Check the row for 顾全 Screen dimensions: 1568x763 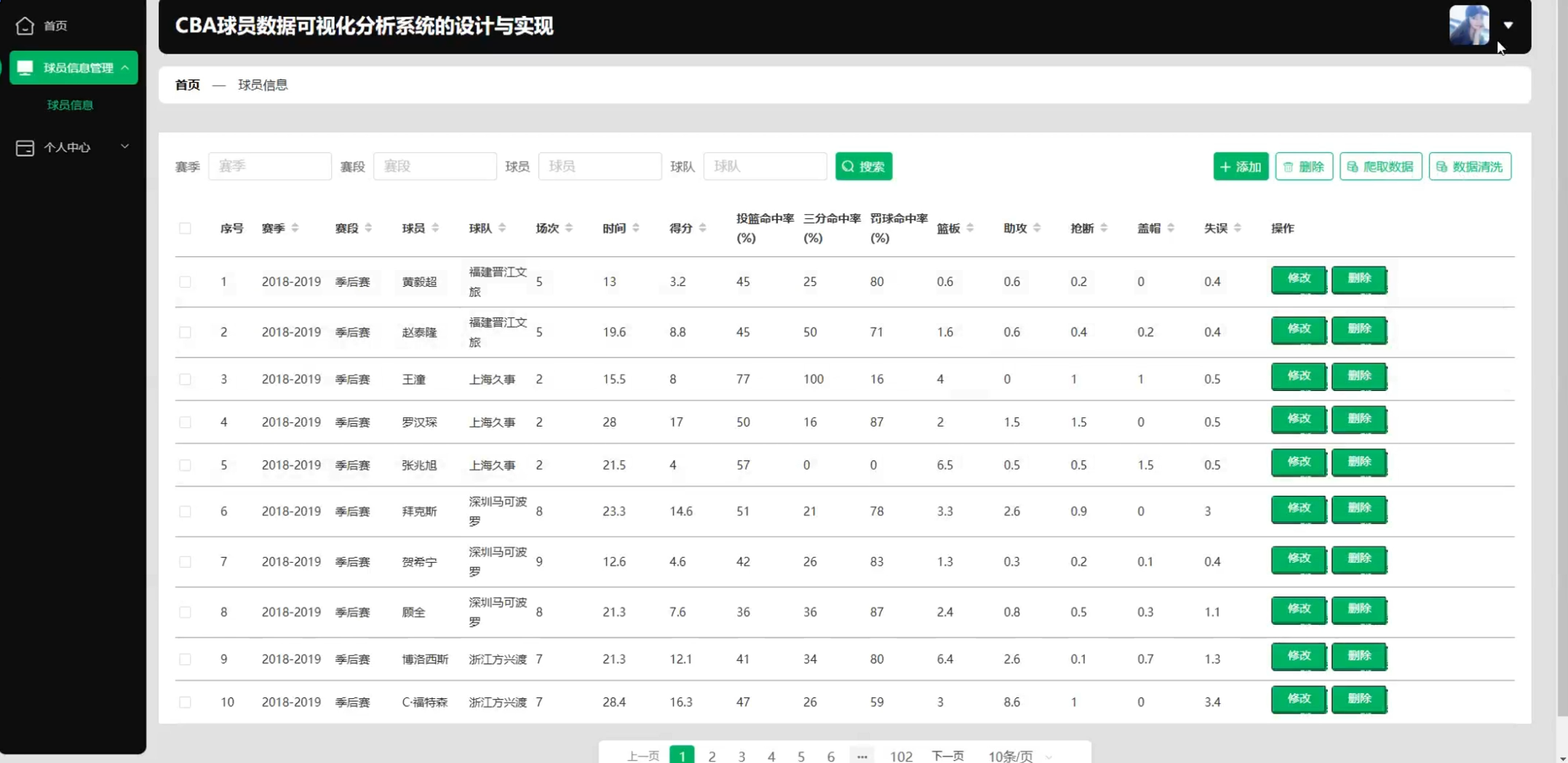coord(185,612)
